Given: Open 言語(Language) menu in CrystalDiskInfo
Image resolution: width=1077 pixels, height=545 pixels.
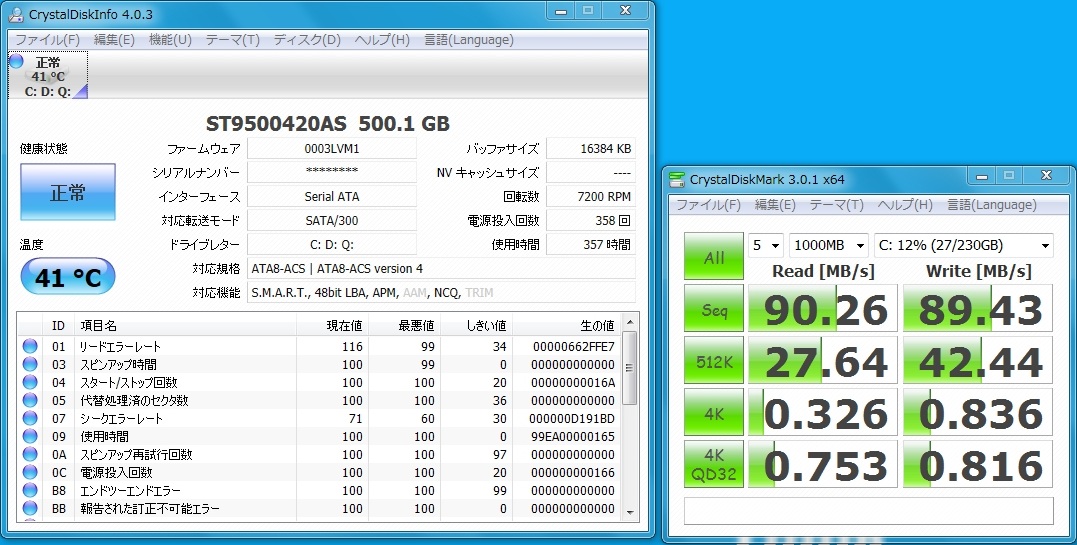Looking at the screenshot, I should point(468,40).
